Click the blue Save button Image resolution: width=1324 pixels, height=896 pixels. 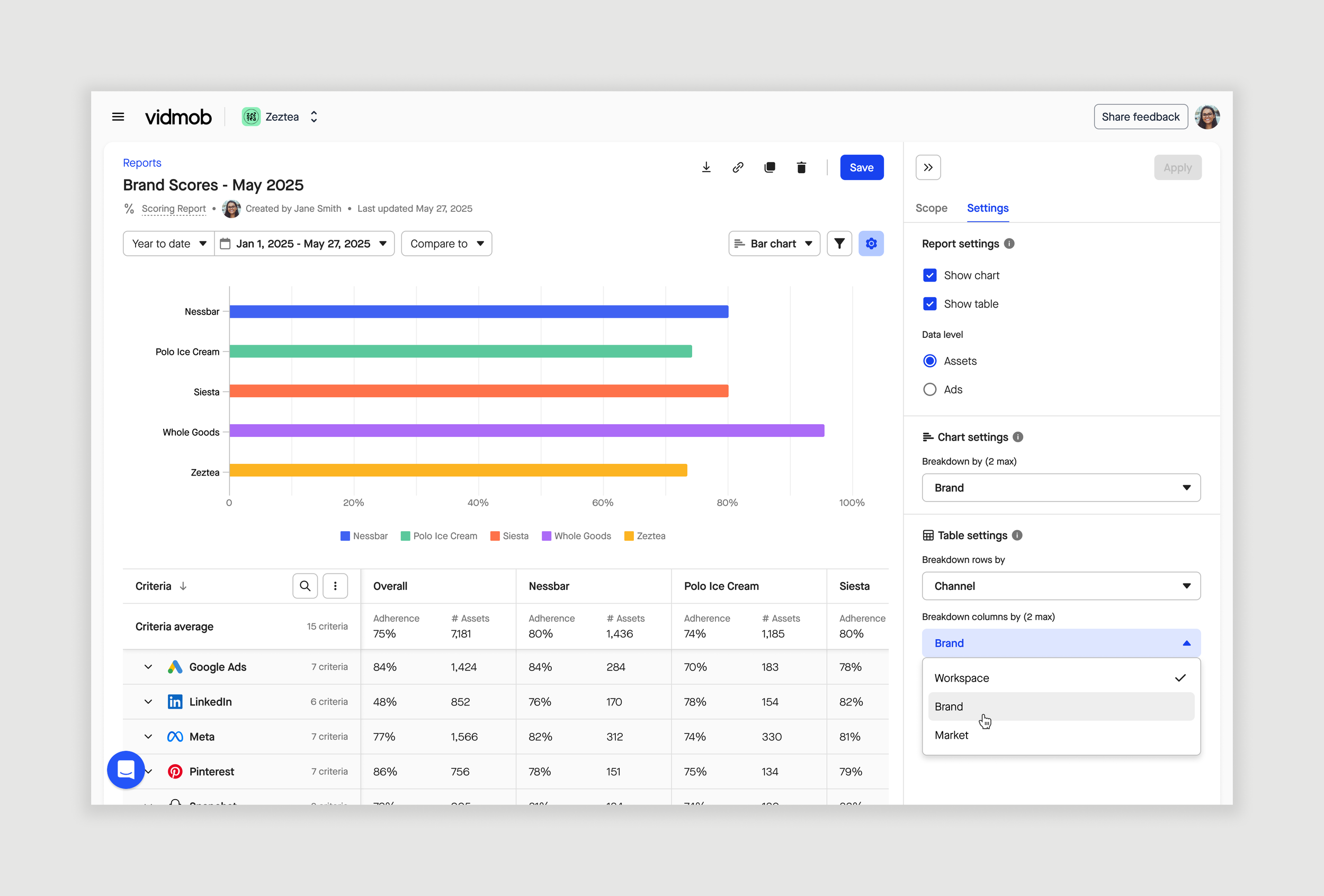pyautogui.click(x=861, y=167)
